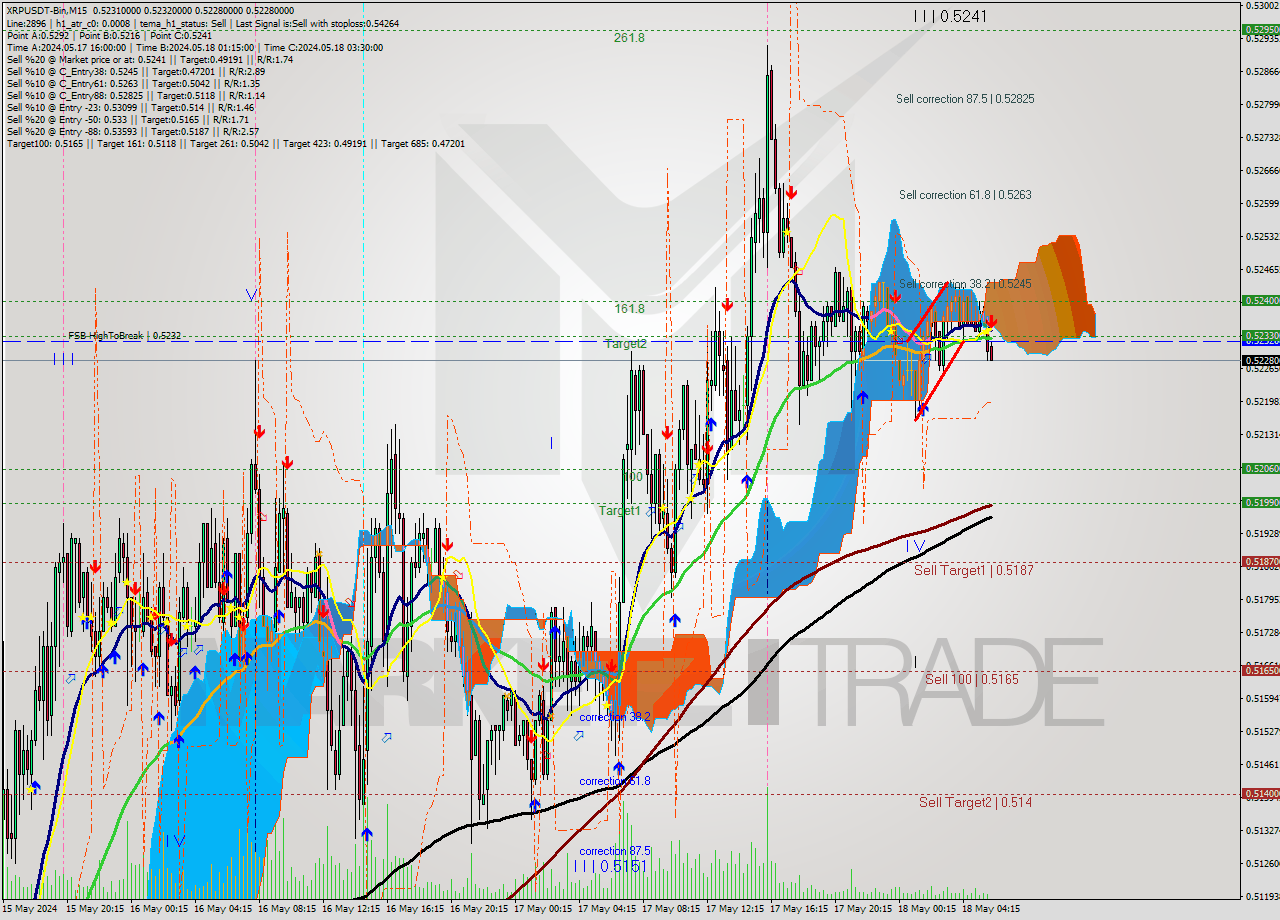Click the 0.52733 price axis value

(x=1262, y=137)
